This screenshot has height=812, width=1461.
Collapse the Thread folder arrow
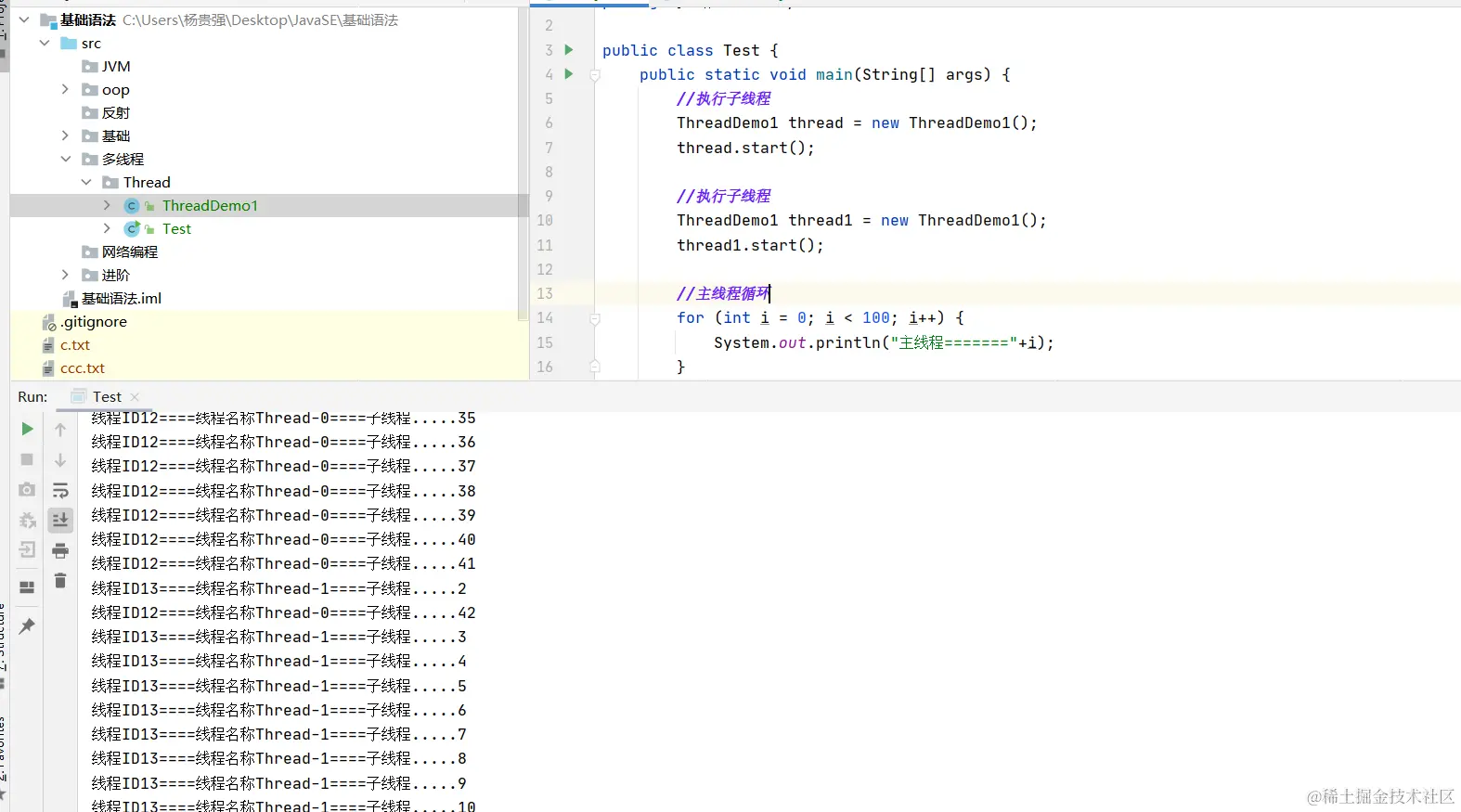(x=86, y=182)
